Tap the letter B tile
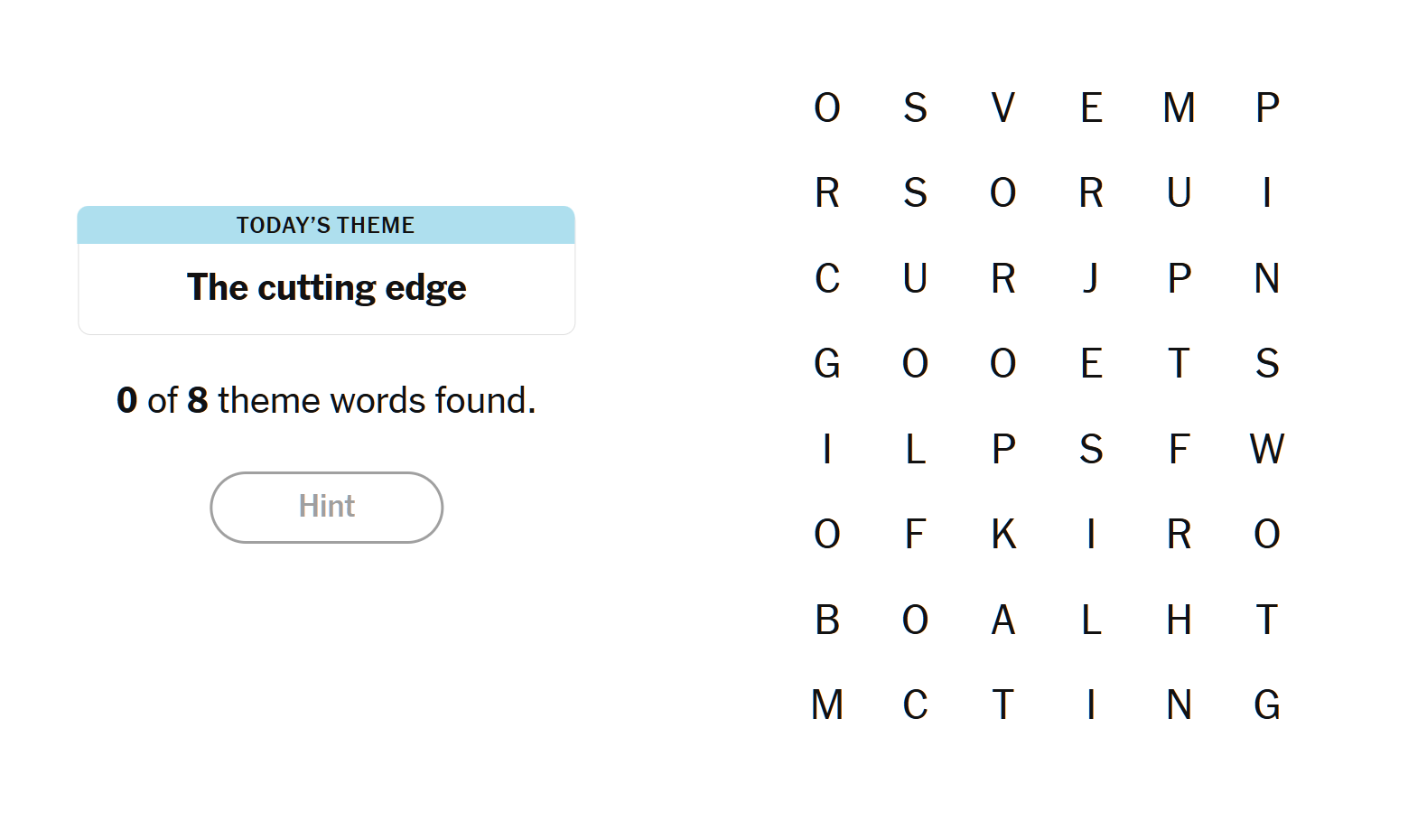 click(x=827, y=620)
